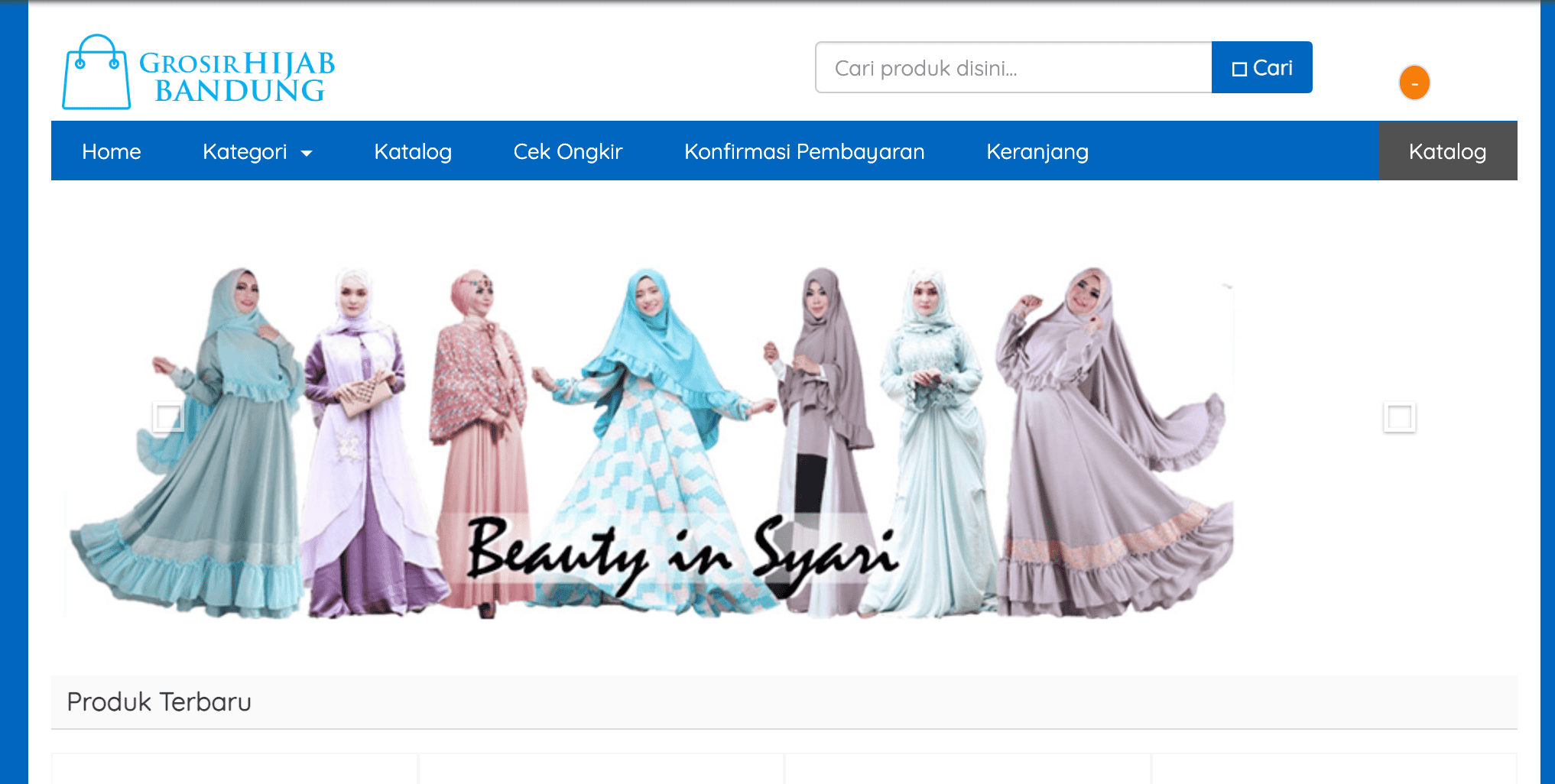Open the Keranjang cart page
The height and width of the screenshot is (784, 1555).
[1037, 151]
